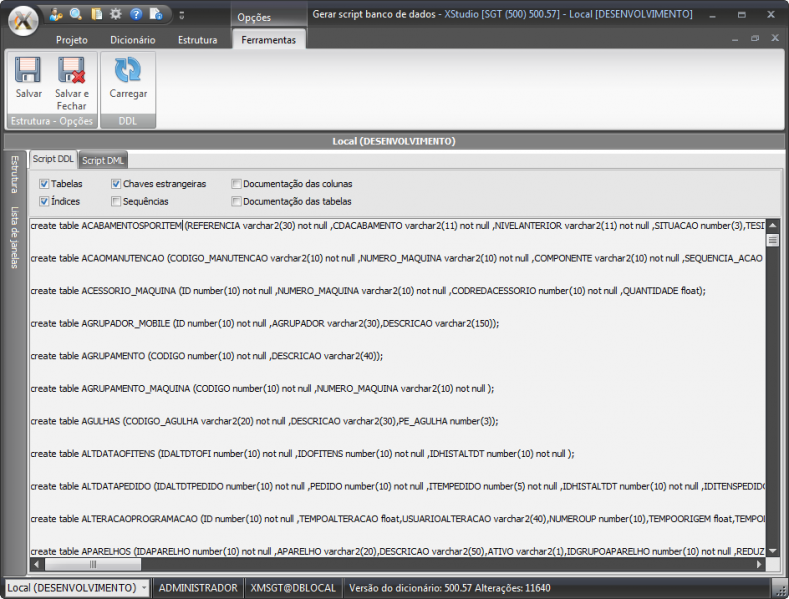Viewport: 789px width, 599px height.
Task: Enable the Sequências checkbox
Action: [116, 201]
